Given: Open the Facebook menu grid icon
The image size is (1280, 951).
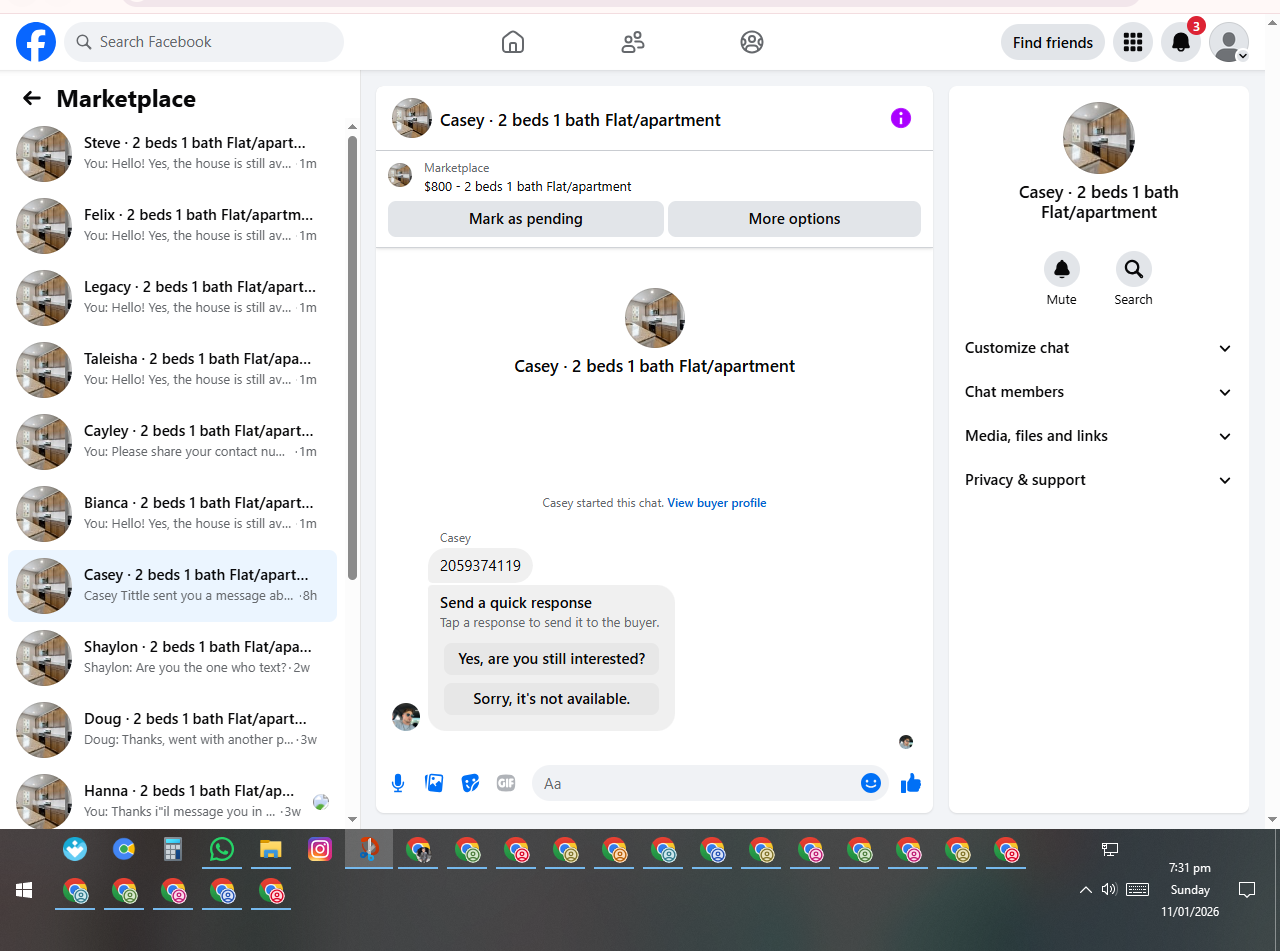Looking at the screenshot, I should point(1133,42).
